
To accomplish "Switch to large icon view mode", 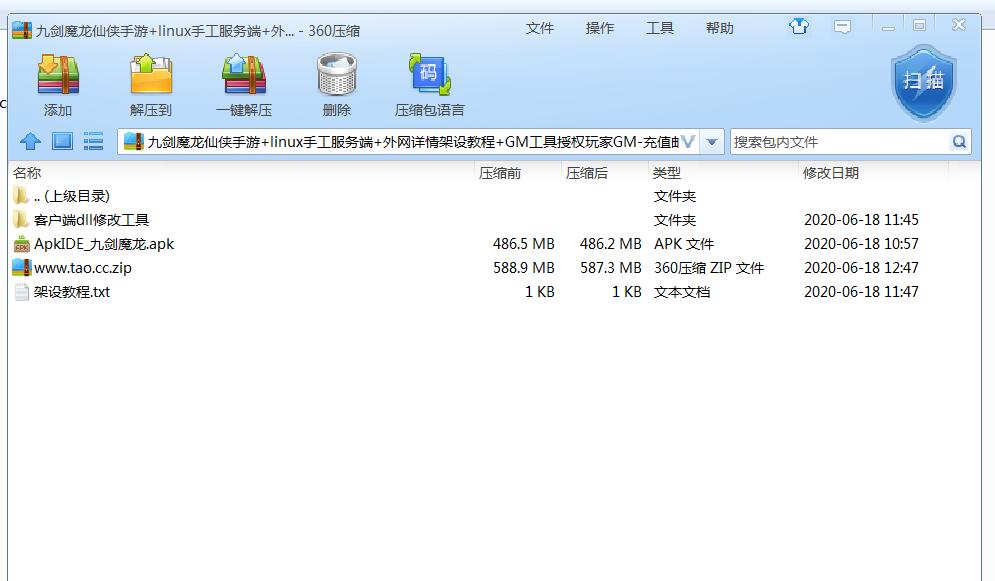I will pos(62,142).
